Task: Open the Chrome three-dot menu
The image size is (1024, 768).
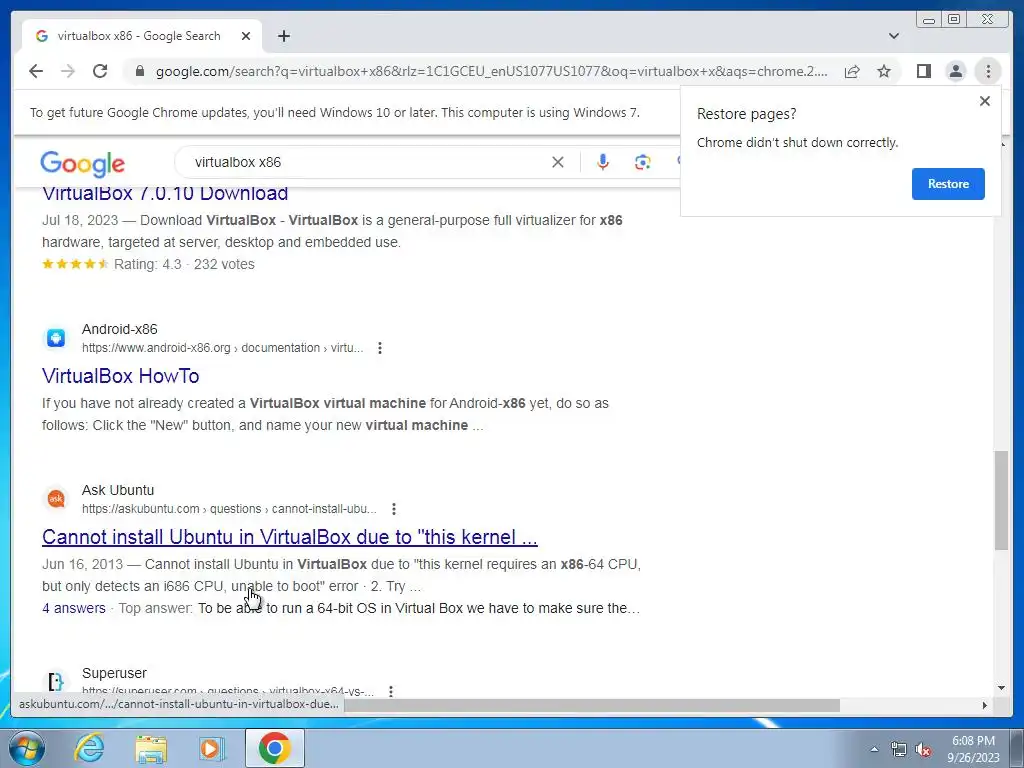Action: (x=988, y=71)
